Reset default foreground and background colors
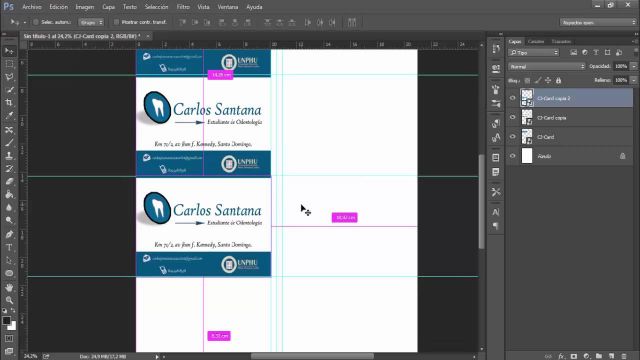This screenshot has height=360, width=640. pyautogui.click(x=4, y=311)
